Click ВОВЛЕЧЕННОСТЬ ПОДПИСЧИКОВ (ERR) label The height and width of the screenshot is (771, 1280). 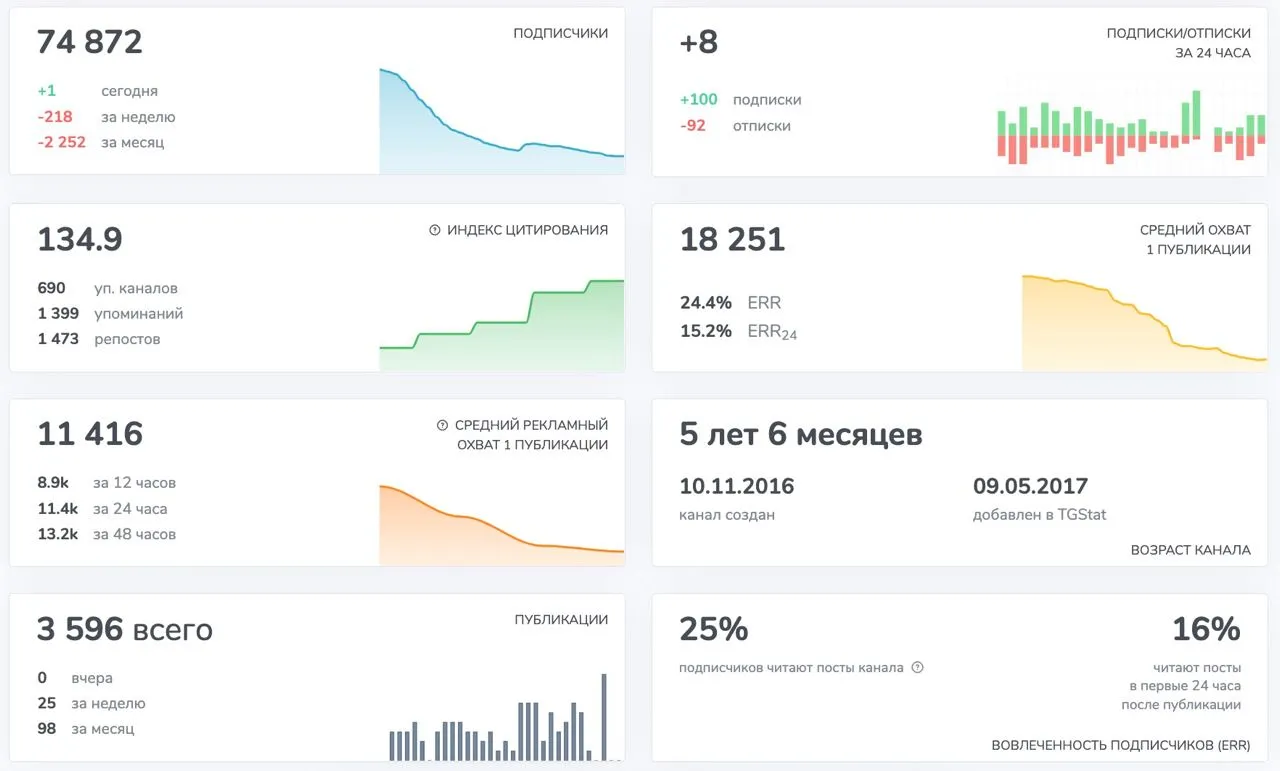(1121, 745)
